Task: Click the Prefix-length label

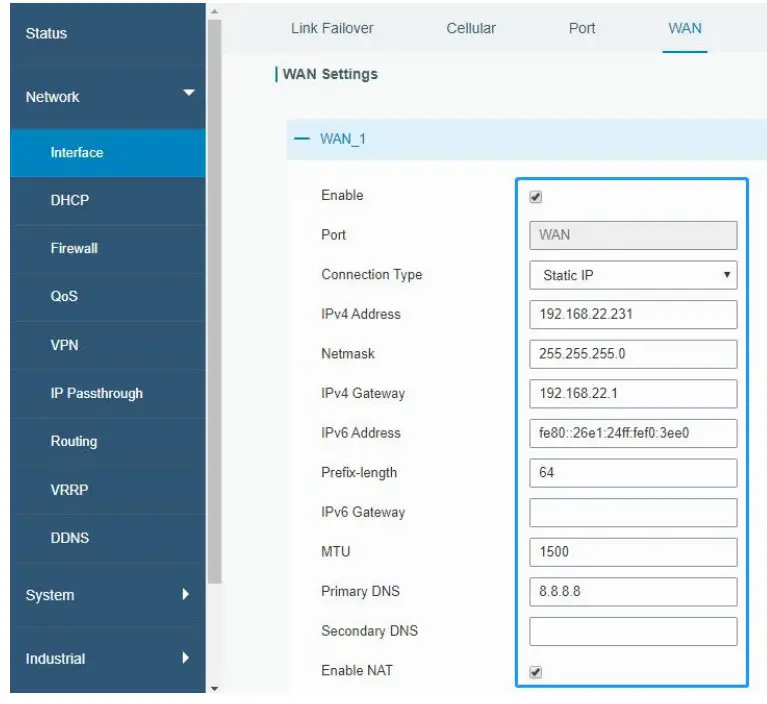Action: click(x=359, y=473)
